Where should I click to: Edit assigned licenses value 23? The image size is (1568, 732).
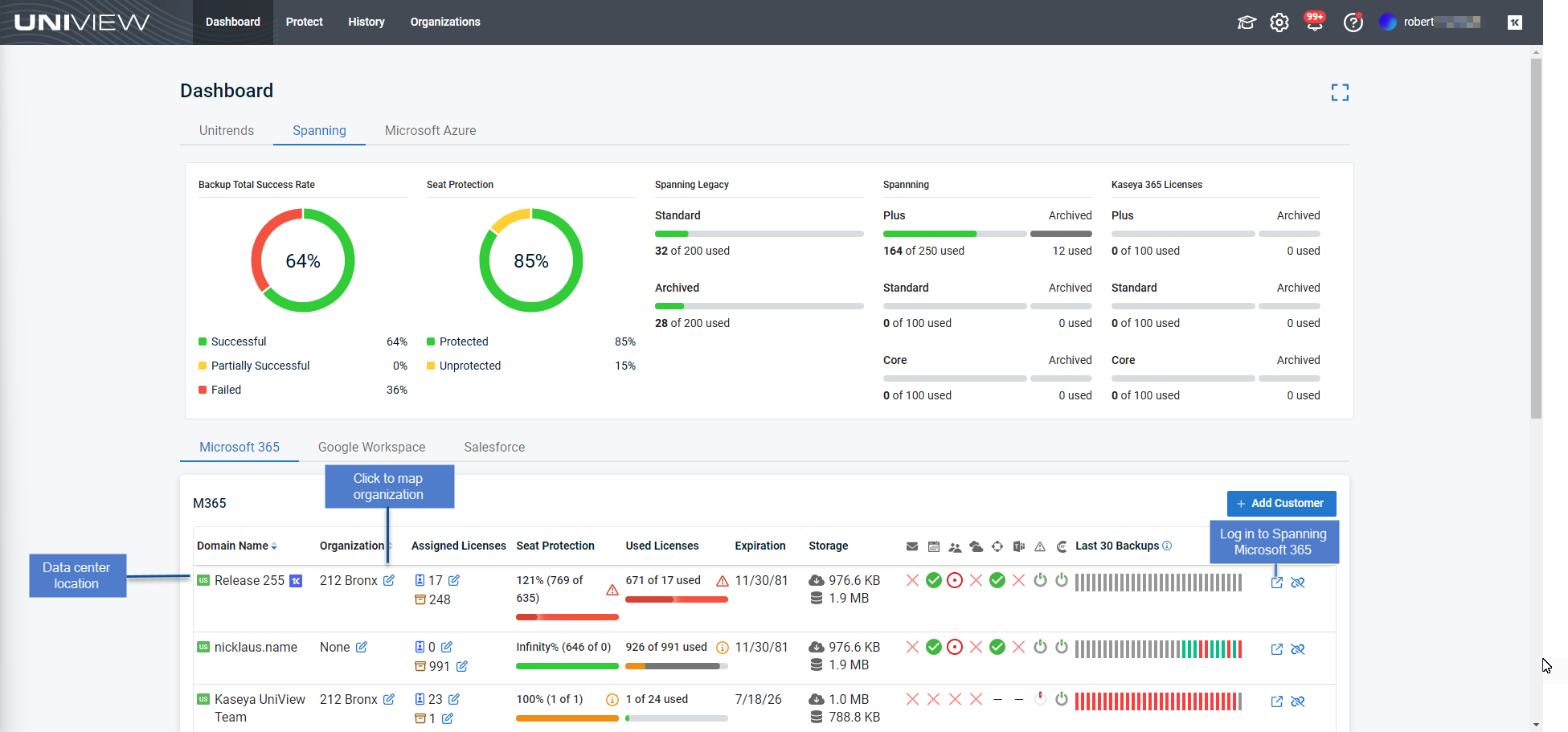pyautogui.click(x=454, y=699)
